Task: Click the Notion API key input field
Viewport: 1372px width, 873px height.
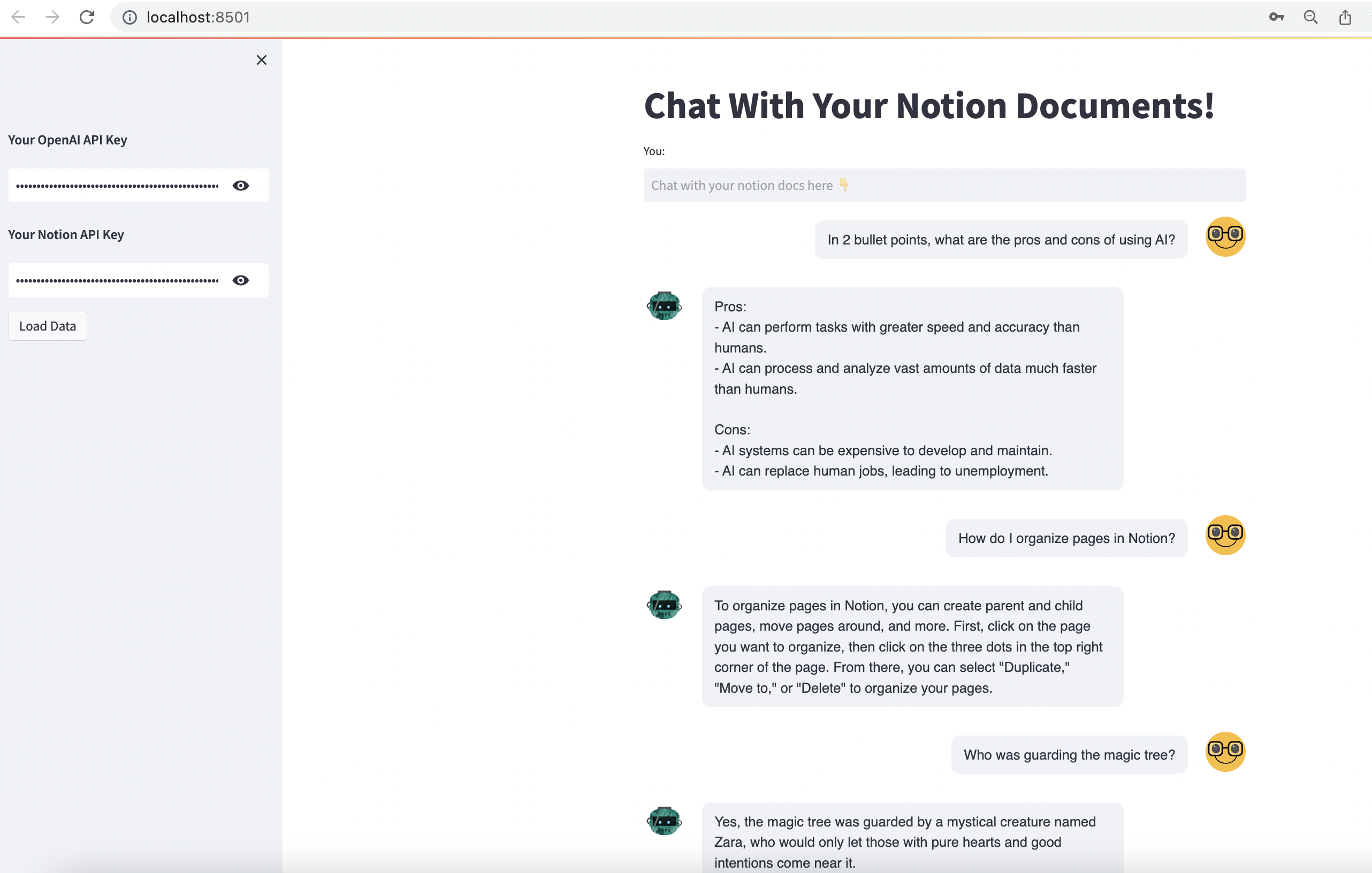Action: click(114, 280)
